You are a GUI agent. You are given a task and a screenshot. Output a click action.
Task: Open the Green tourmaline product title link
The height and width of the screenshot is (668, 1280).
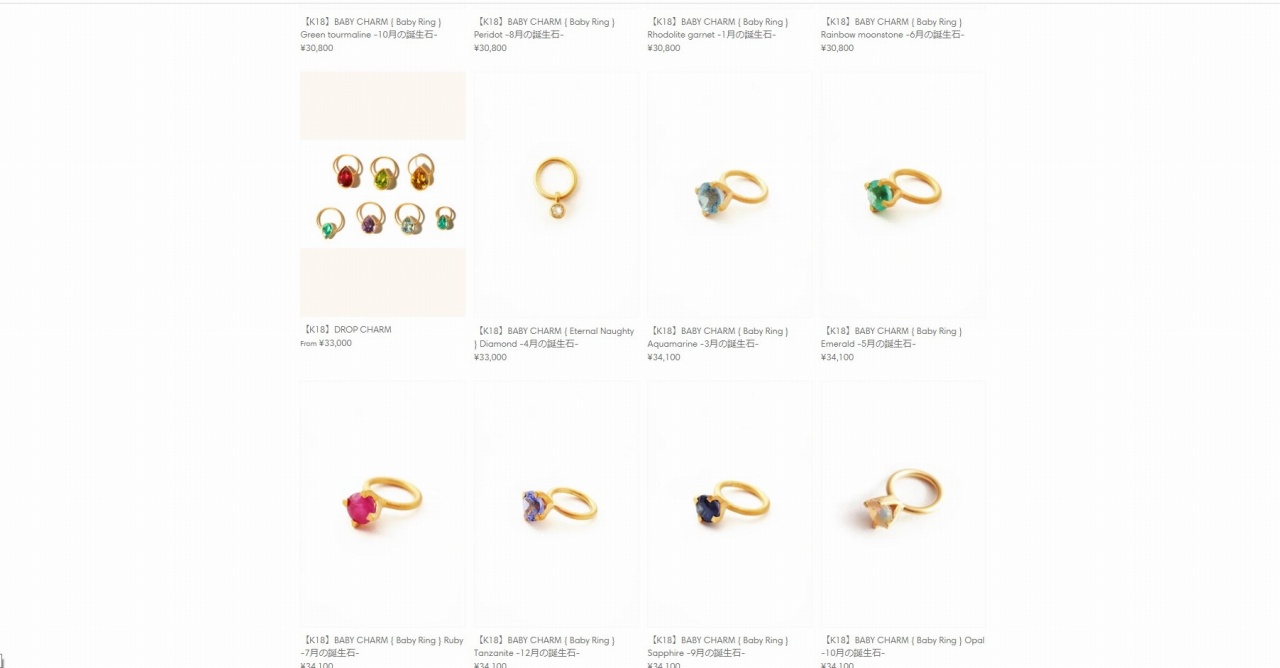pos(371,28)
